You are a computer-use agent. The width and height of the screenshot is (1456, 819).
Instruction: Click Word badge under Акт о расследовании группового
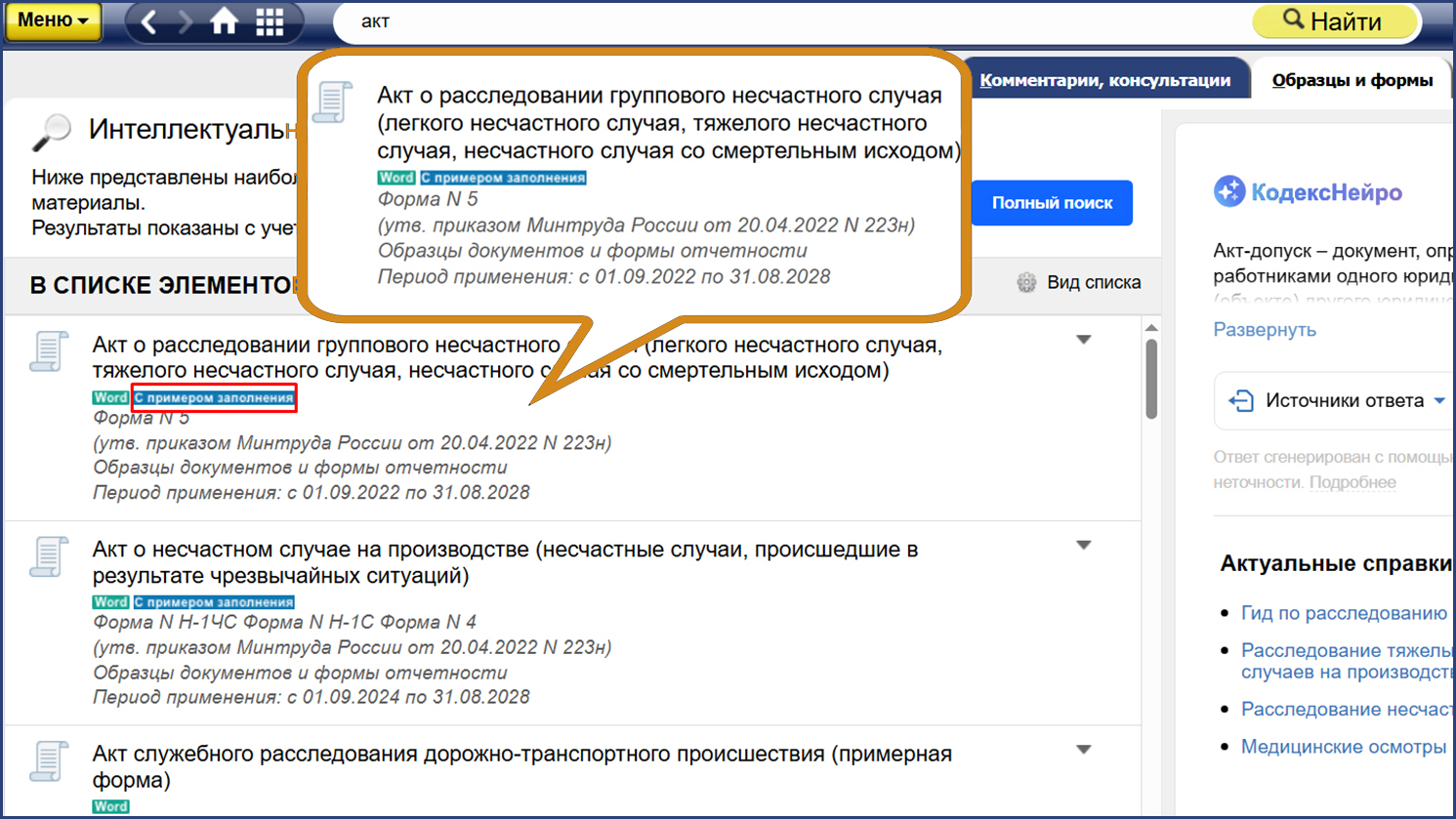[110, 397]
